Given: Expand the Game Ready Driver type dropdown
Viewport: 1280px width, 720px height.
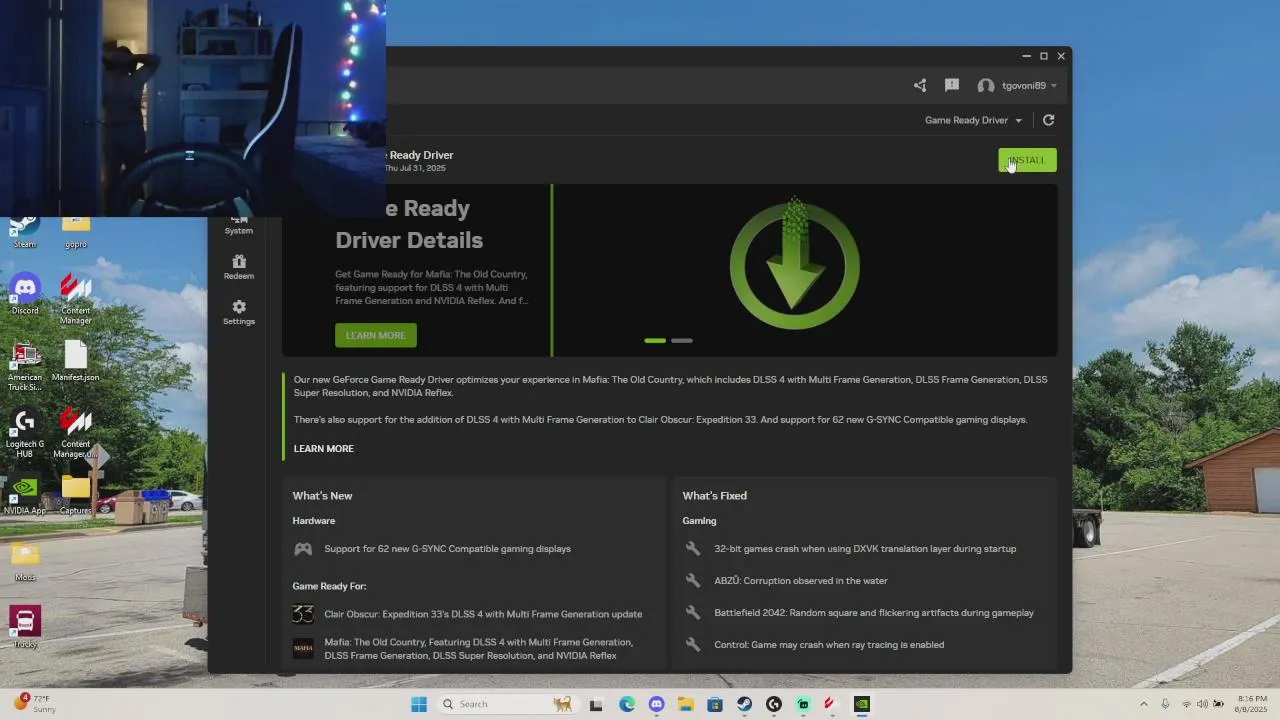Looking at the screenshot, I should (x=973, y=120).
